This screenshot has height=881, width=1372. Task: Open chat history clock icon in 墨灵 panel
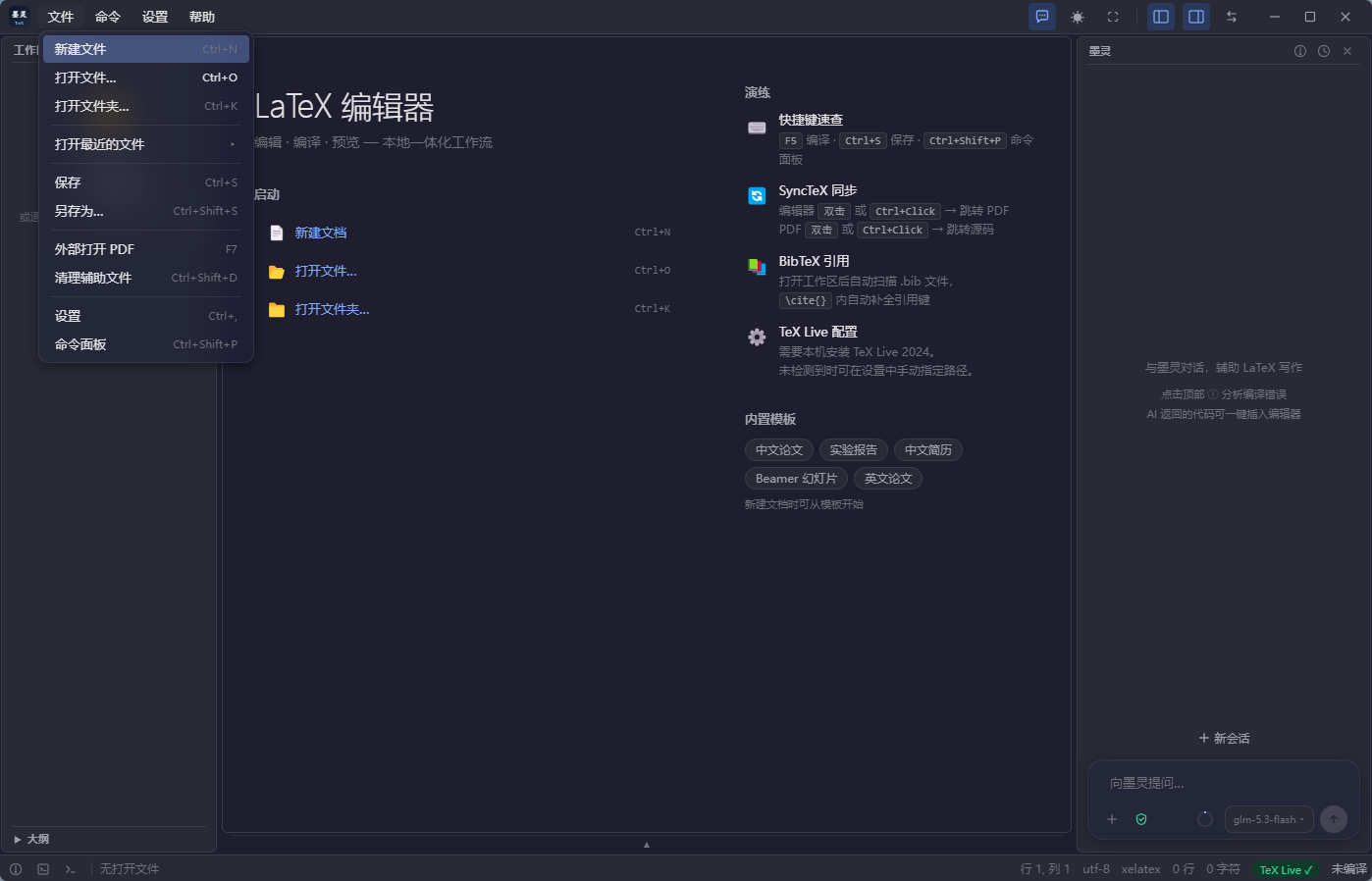(x=1324, y=51)
